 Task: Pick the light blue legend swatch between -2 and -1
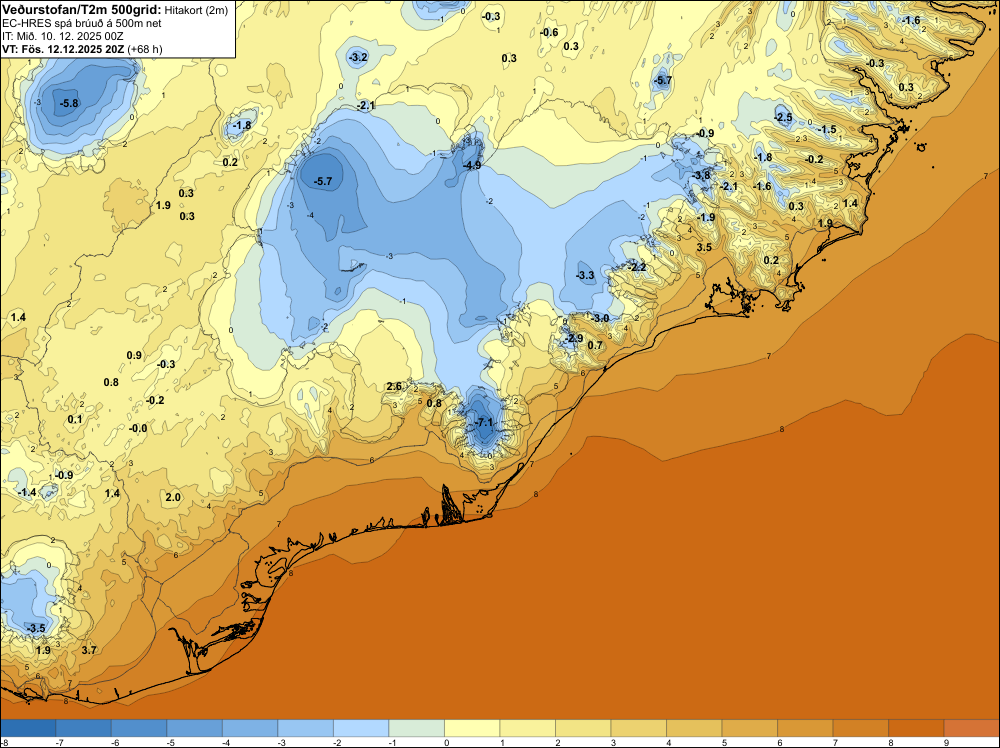(x=361, y=728)
